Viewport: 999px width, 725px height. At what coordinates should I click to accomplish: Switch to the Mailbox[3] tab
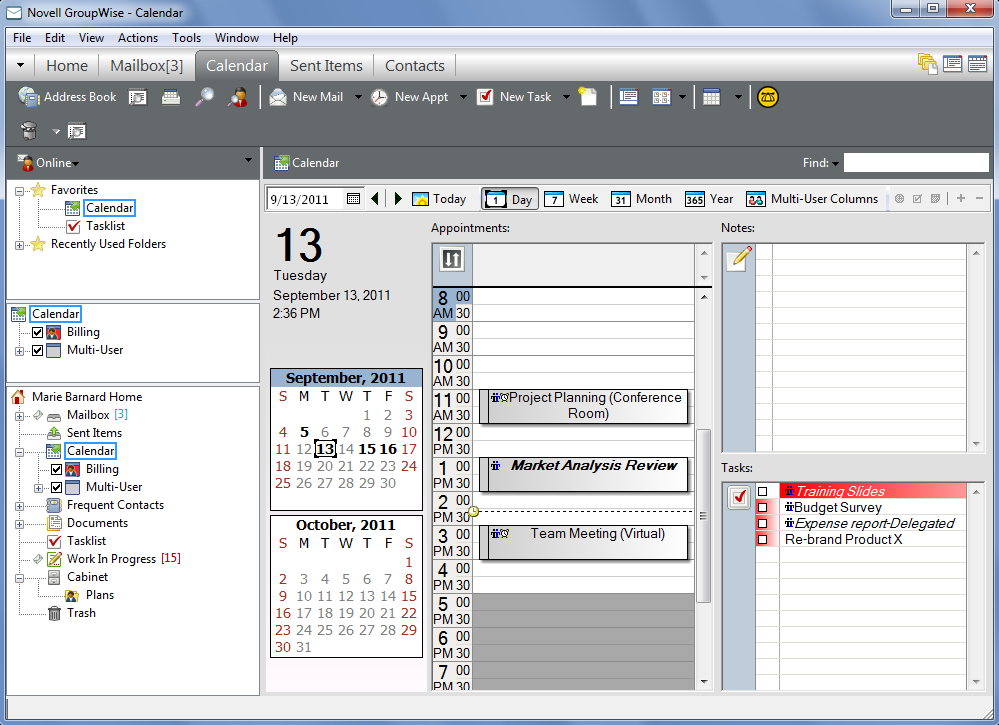click(147, 66)
